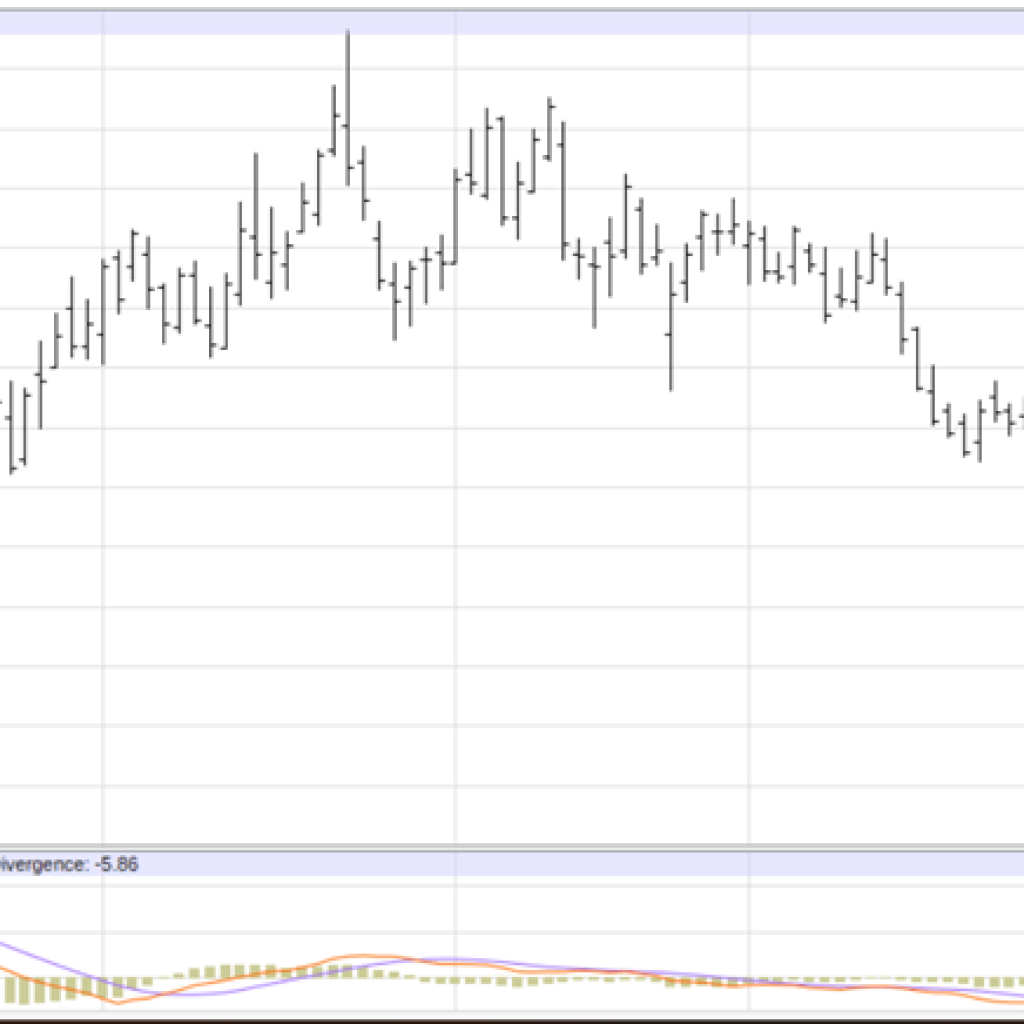Click the first vertical gridline from the left
Image resolution: width=1024 pixels, height=1024 pixels.
click(103, 600)
